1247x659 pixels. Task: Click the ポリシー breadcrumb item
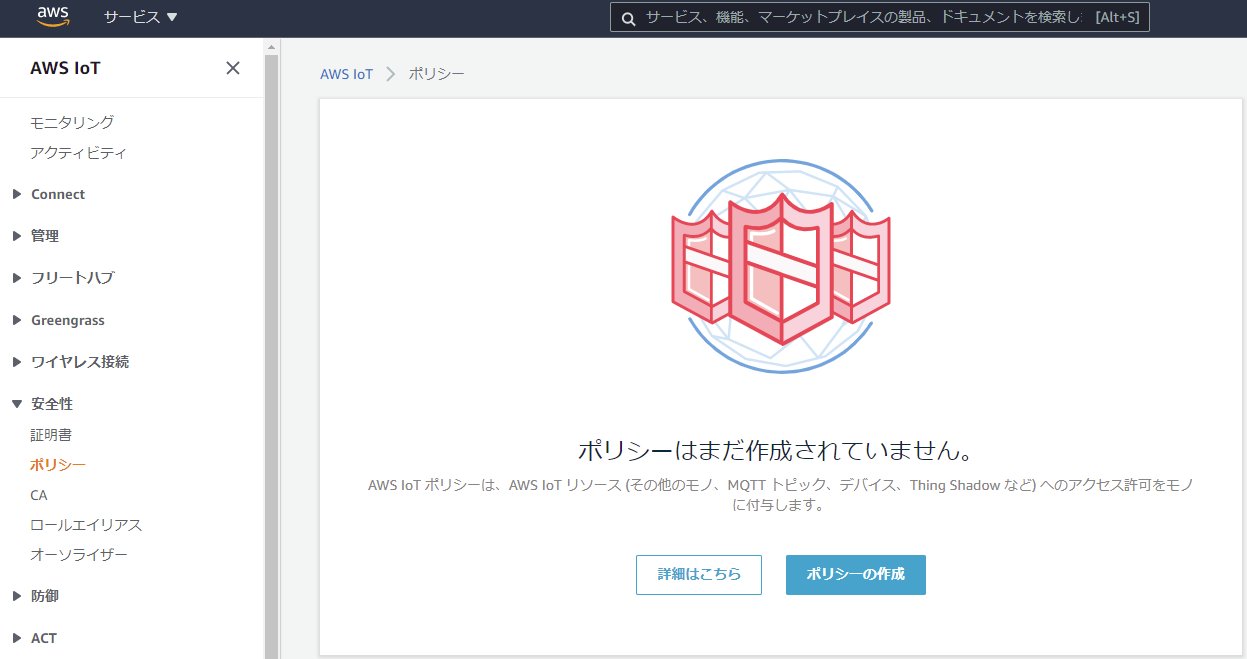click(x=436, y=74)
